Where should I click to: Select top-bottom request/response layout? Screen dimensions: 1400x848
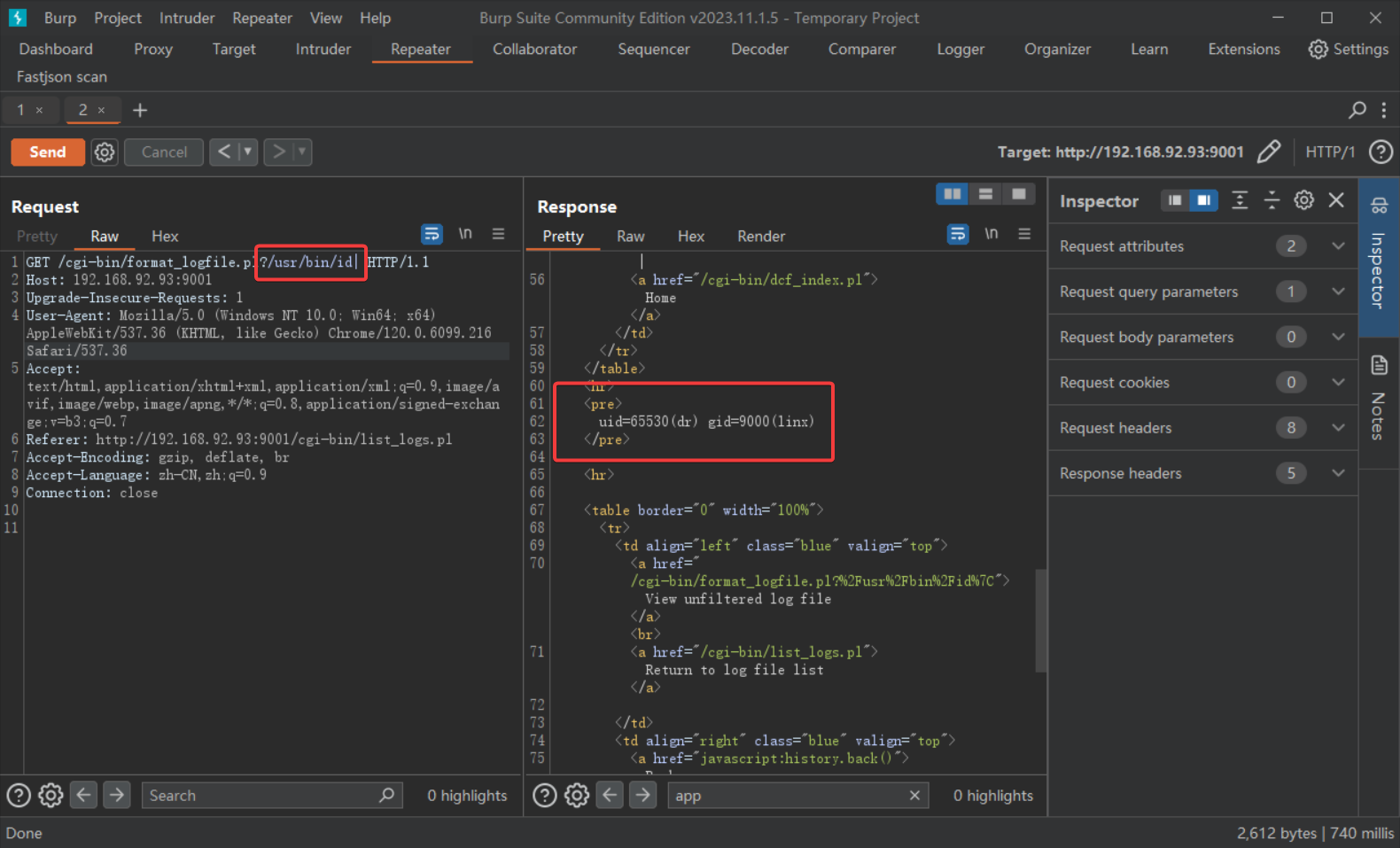(985, 194)
